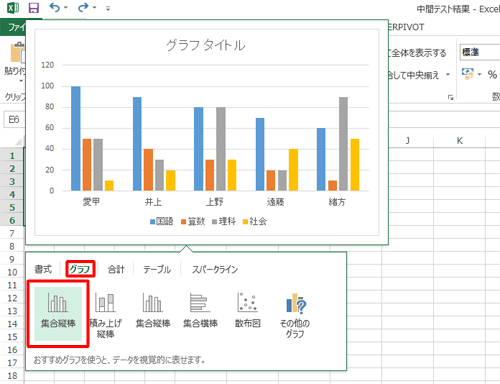Open the Redo history dropdown arrow
500x384 pixels.
point(94,8)
